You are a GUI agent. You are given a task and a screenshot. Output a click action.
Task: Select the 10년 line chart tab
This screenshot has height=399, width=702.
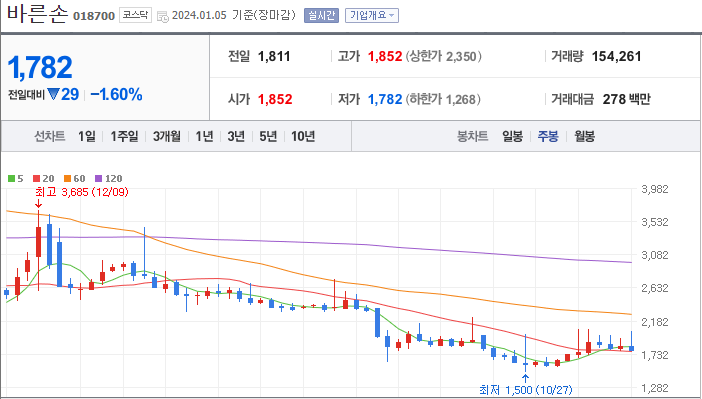point(303,136)
